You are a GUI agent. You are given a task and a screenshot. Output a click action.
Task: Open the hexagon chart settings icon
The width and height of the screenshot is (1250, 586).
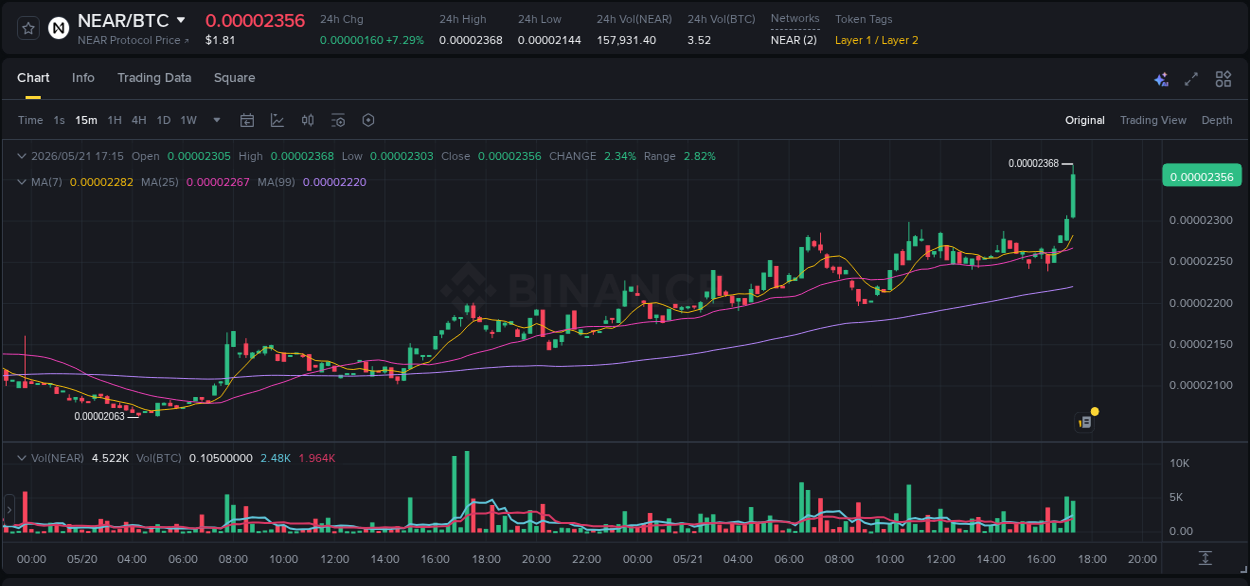(368, 120)
